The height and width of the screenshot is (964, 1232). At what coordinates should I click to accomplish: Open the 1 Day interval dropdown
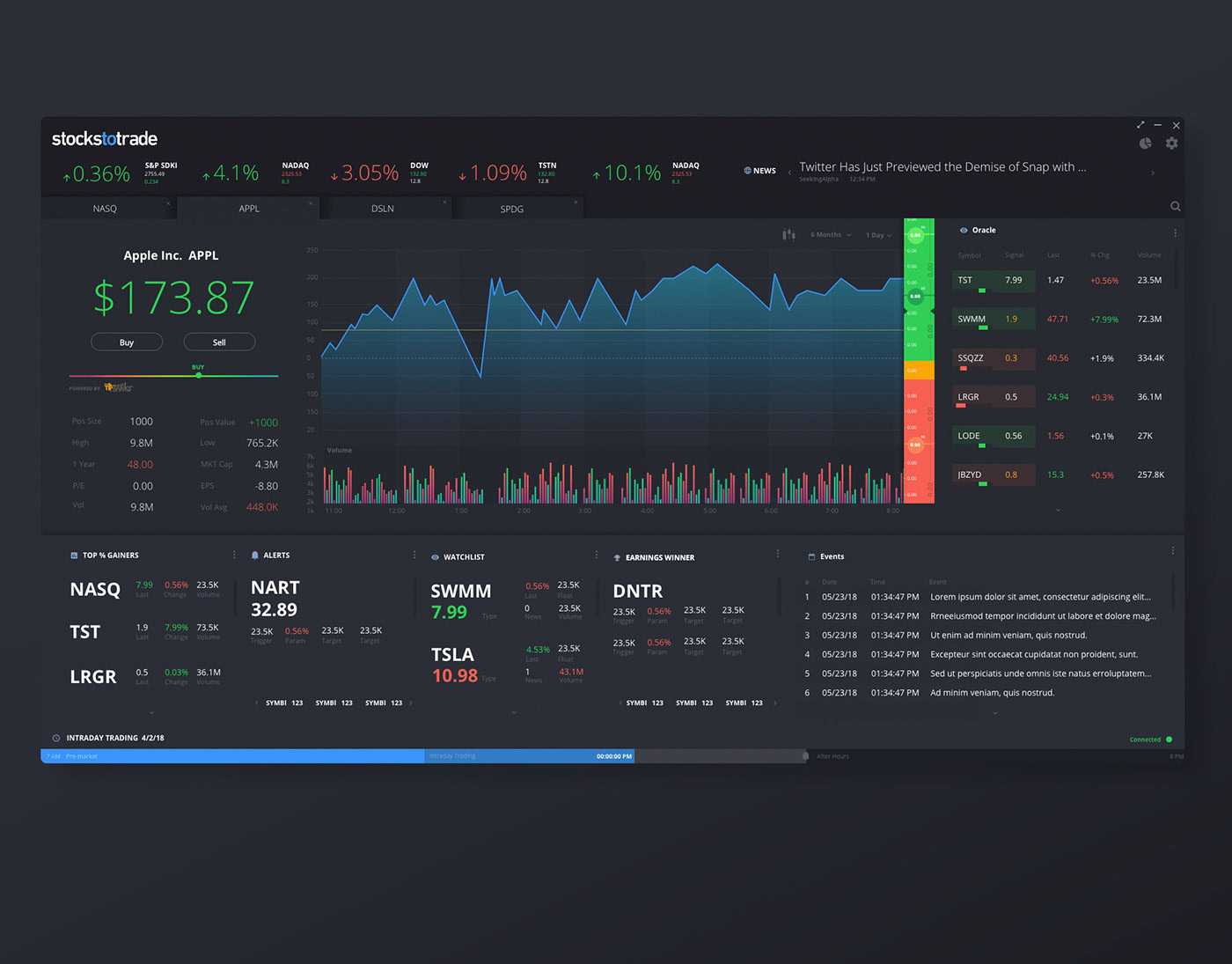click(x=878, y=235)
